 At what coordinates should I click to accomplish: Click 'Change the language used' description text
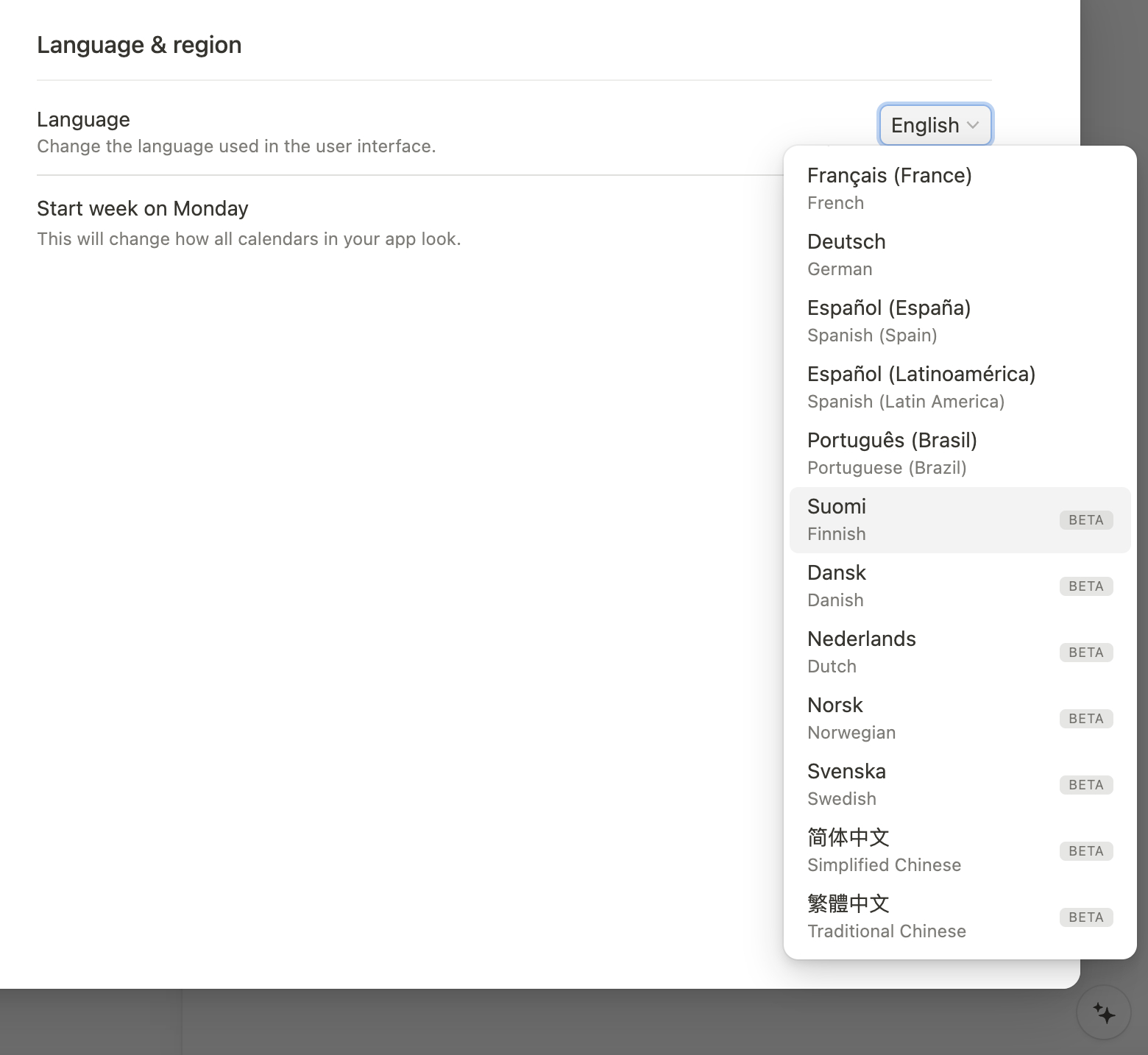point(236,146)
